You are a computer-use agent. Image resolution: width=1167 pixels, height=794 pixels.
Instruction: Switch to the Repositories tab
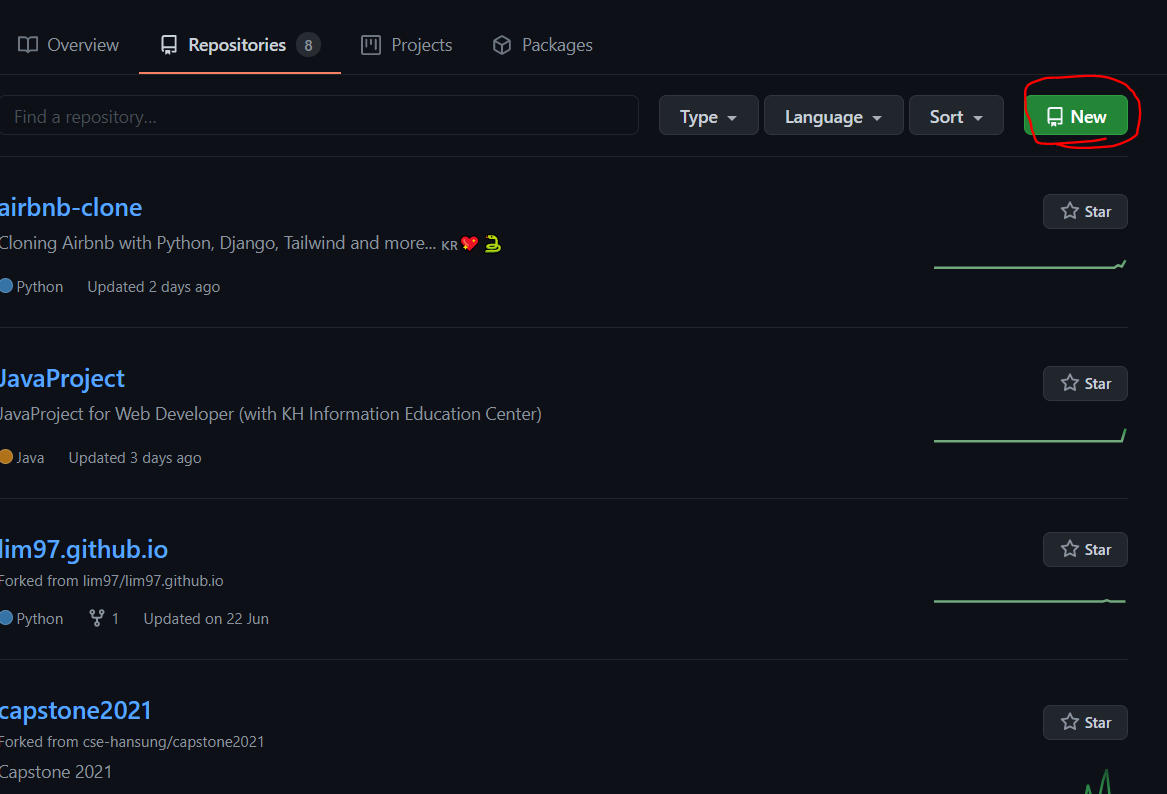[240, 45]
